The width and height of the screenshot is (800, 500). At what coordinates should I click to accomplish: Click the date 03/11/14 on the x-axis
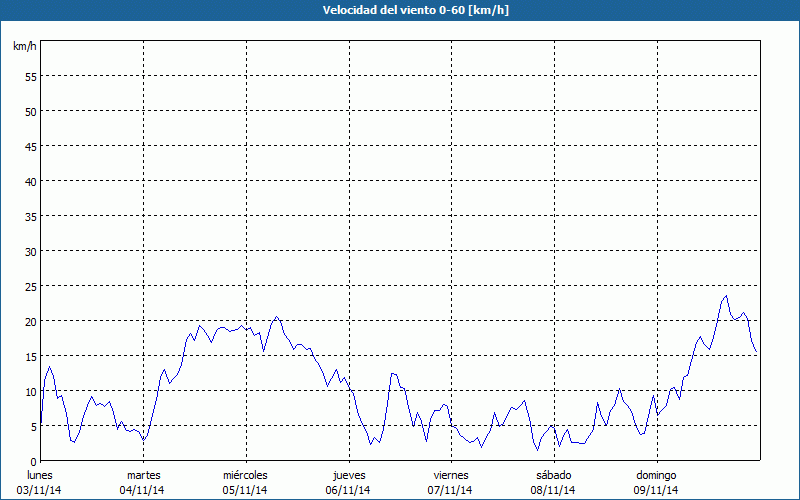click(x=40, y=490)
